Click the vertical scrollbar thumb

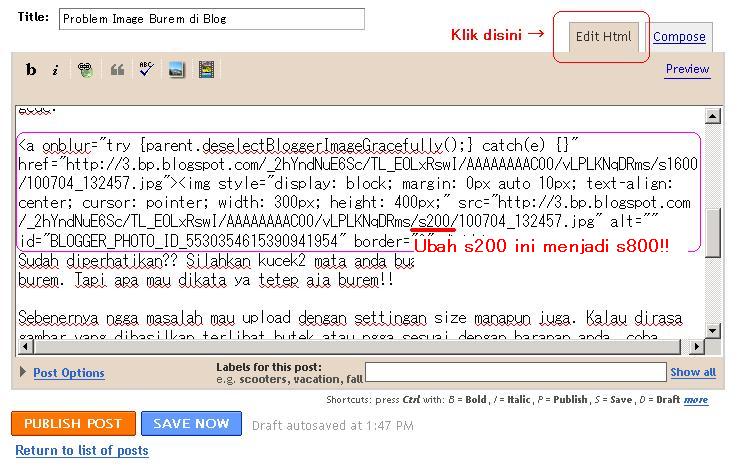click(x=713, y=233)
